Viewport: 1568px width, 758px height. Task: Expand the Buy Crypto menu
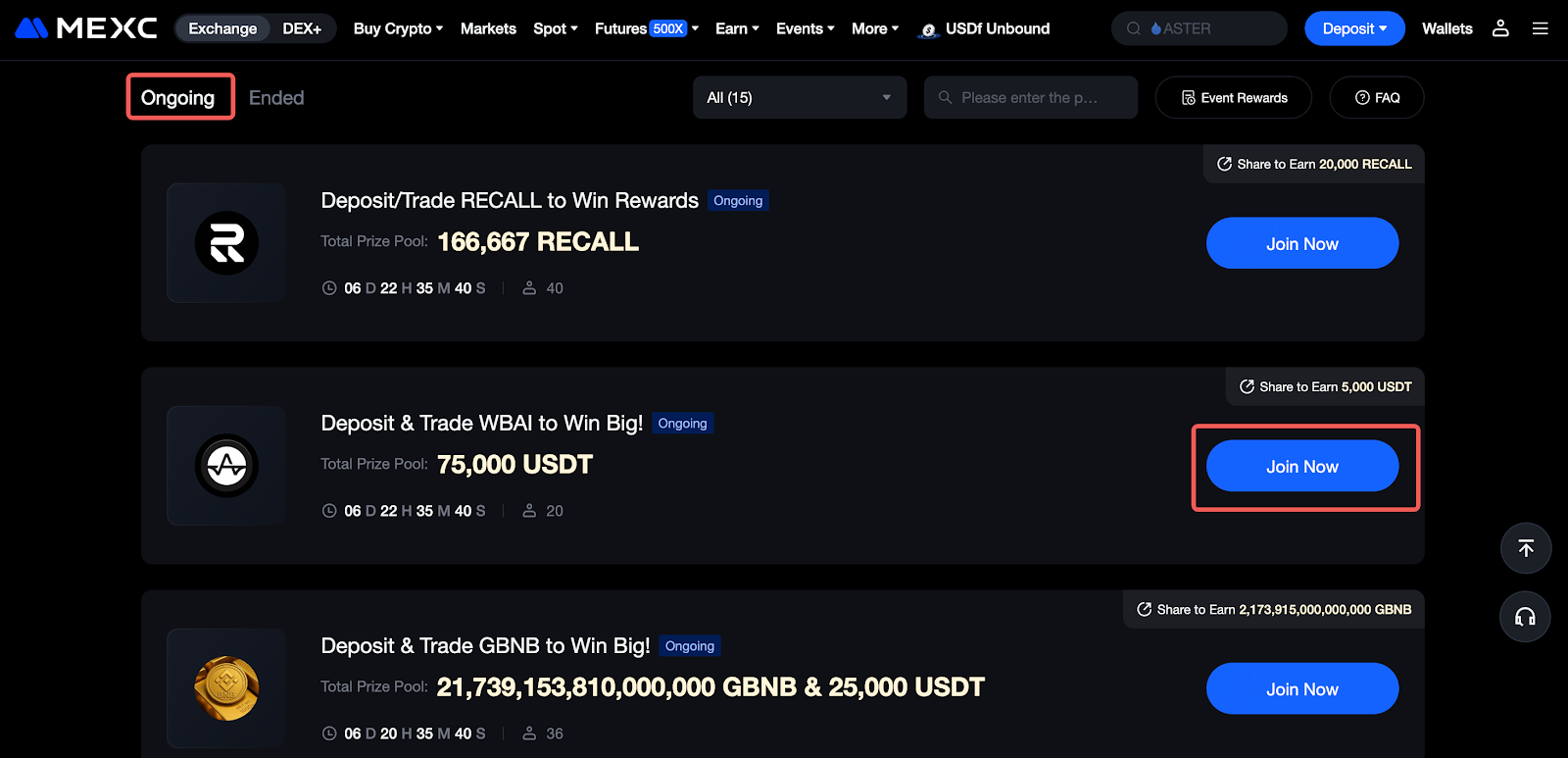click(x=398, y=28)
